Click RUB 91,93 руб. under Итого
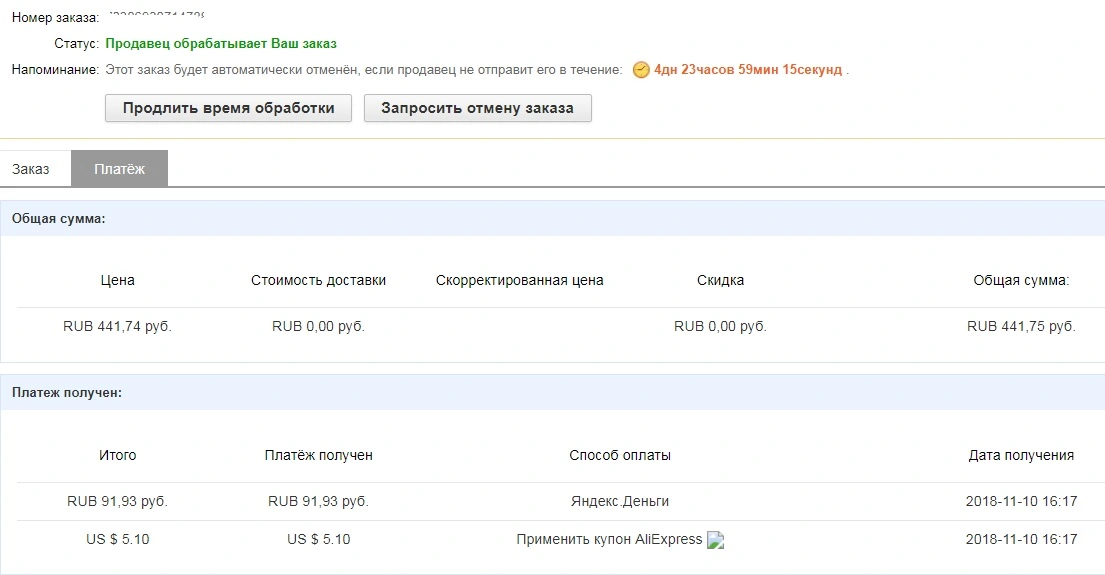 118,502
